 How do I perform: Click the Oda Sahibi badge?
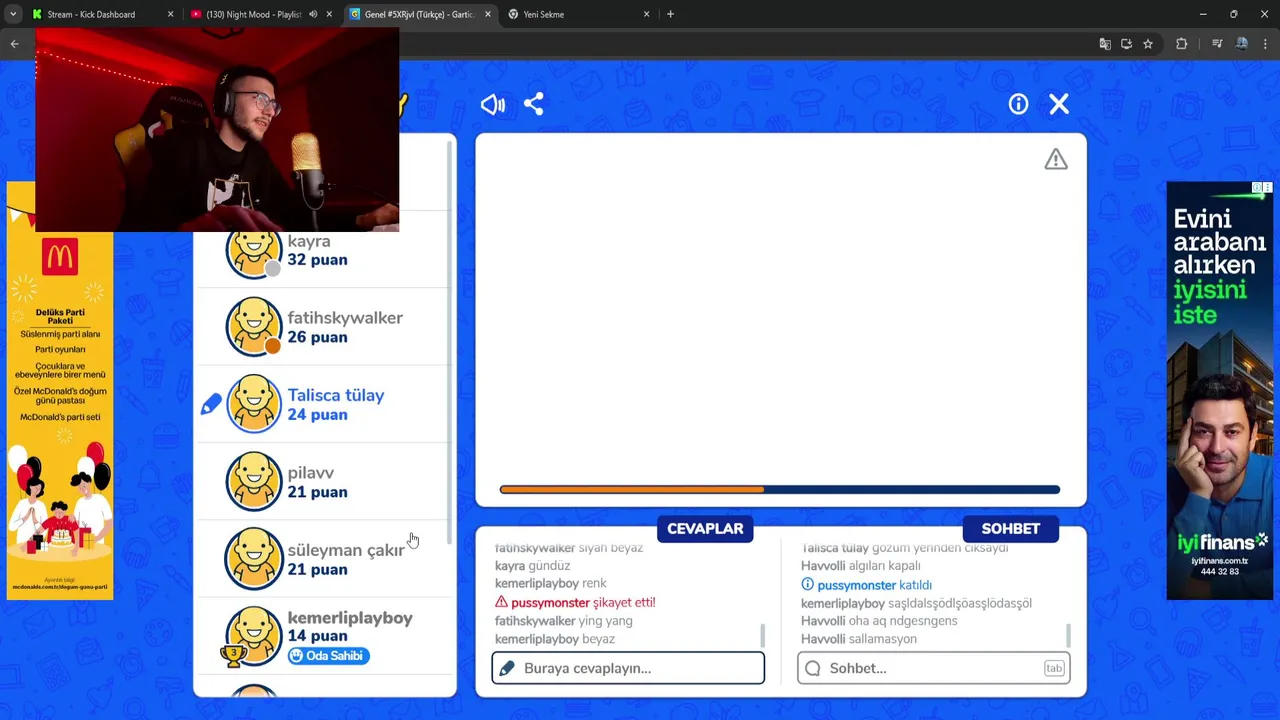tap(329, 656)
